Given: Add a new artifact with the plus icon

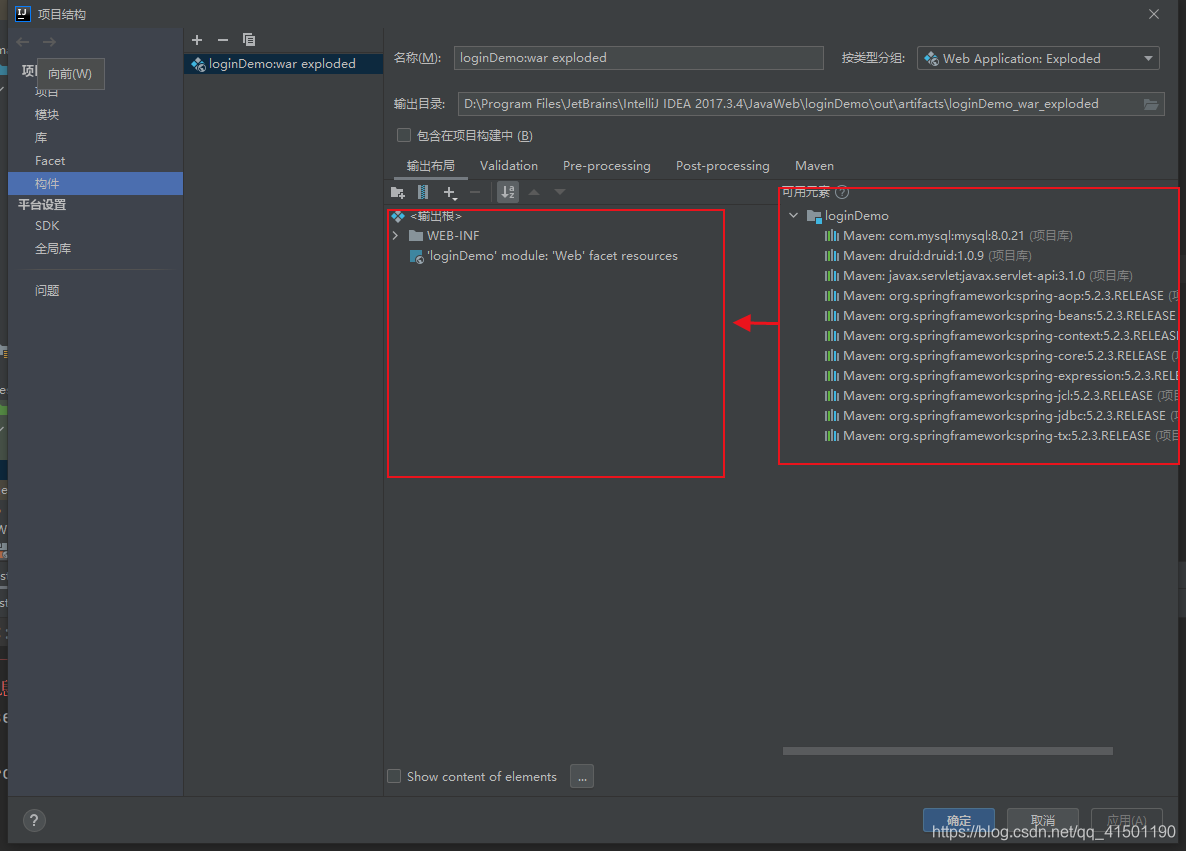Looking at the screenshot, I should tap(197, 40).
